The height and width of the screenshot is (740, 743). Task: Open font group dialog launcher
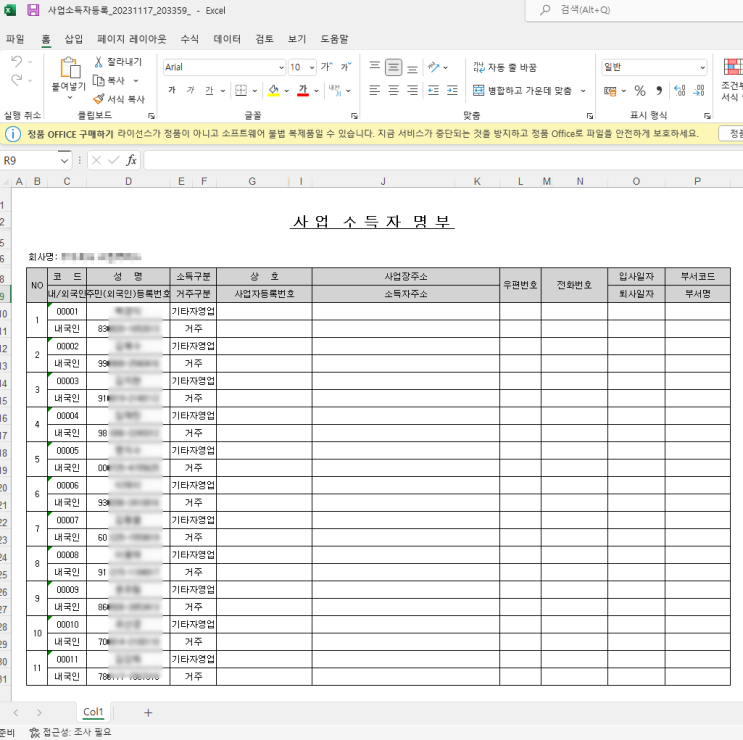[x=354, y=116]
